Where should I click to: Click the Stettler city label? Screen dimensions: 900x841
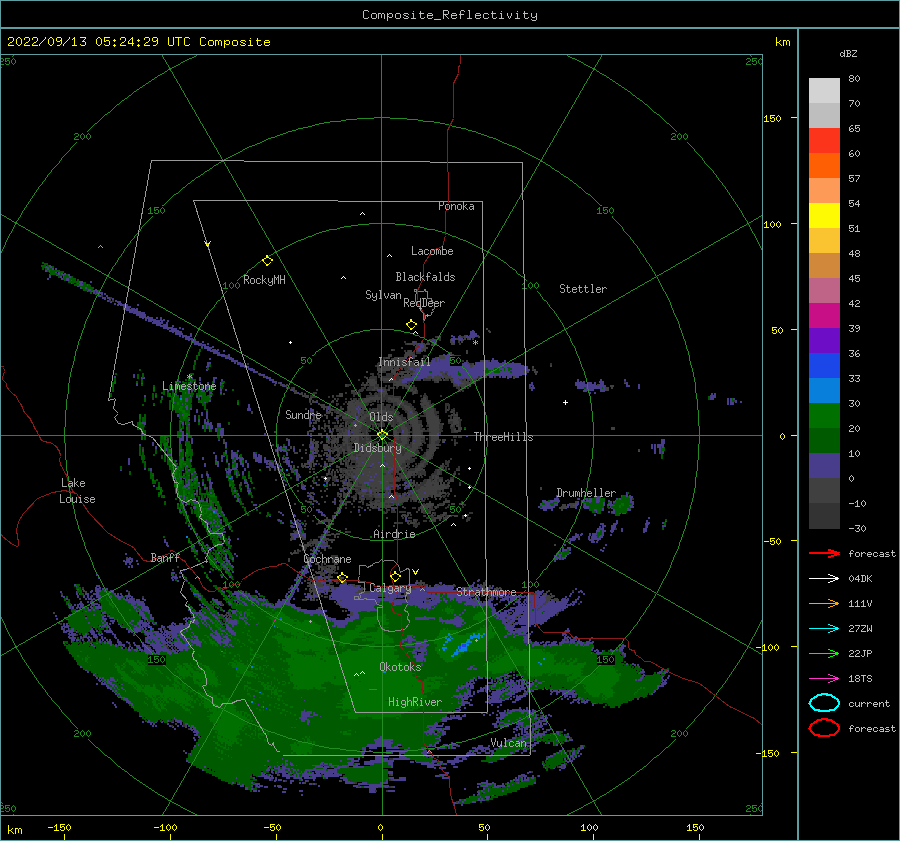click(583, 289)
